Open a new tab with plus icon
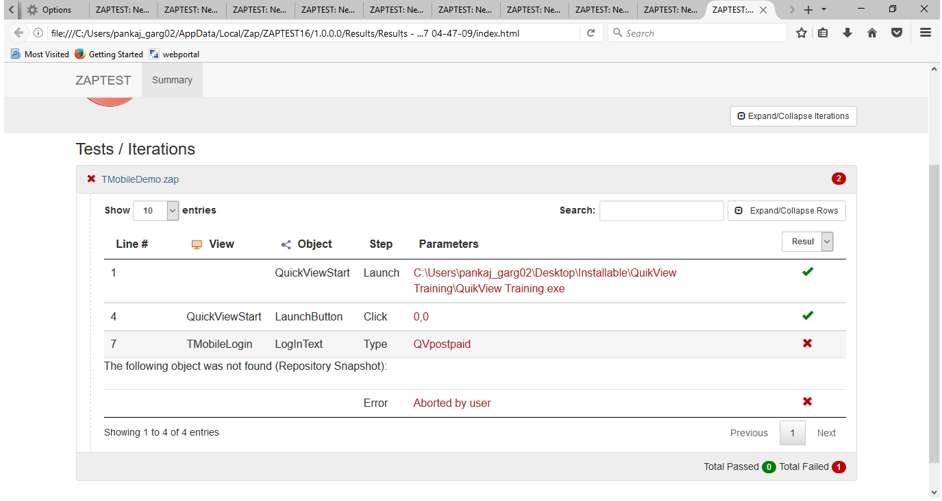The width and height of the screenshot is (942, 501). [x=808, y=10]
